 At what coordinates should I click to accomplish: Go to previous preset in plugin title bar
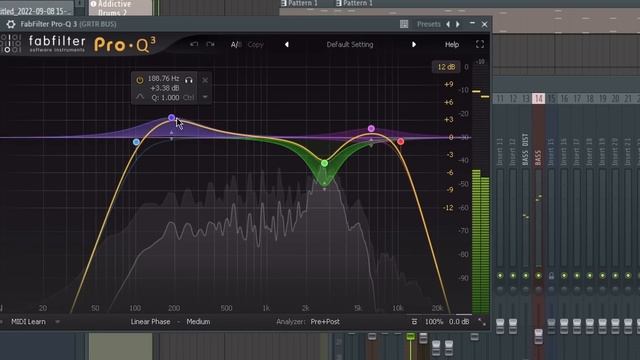click(x=448, y=24)
